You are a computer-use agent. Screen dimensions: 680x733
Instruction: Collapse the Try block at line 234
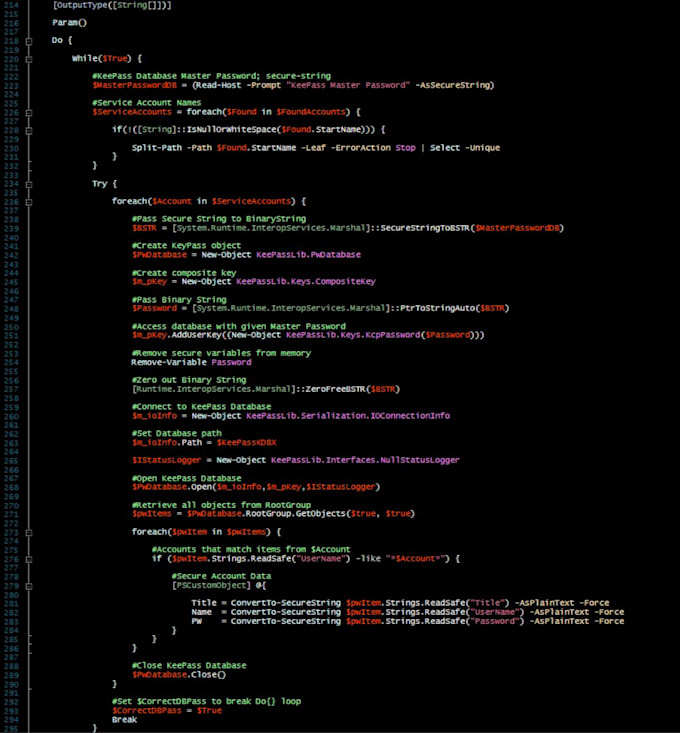coord(29,184)
